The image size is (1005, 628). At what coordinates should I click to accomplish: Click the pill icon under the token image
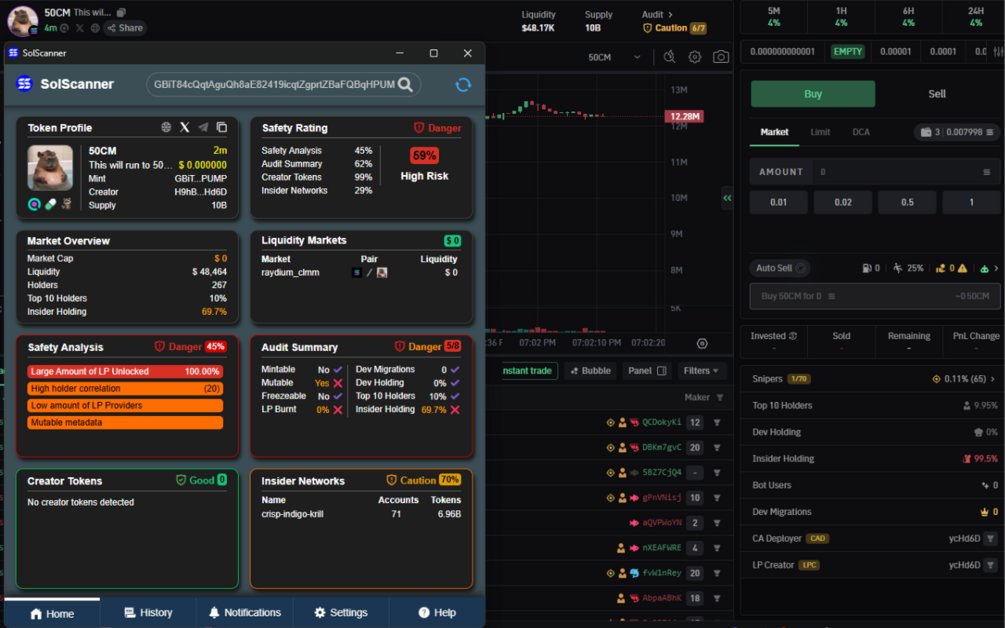click(x=50, y=204)
